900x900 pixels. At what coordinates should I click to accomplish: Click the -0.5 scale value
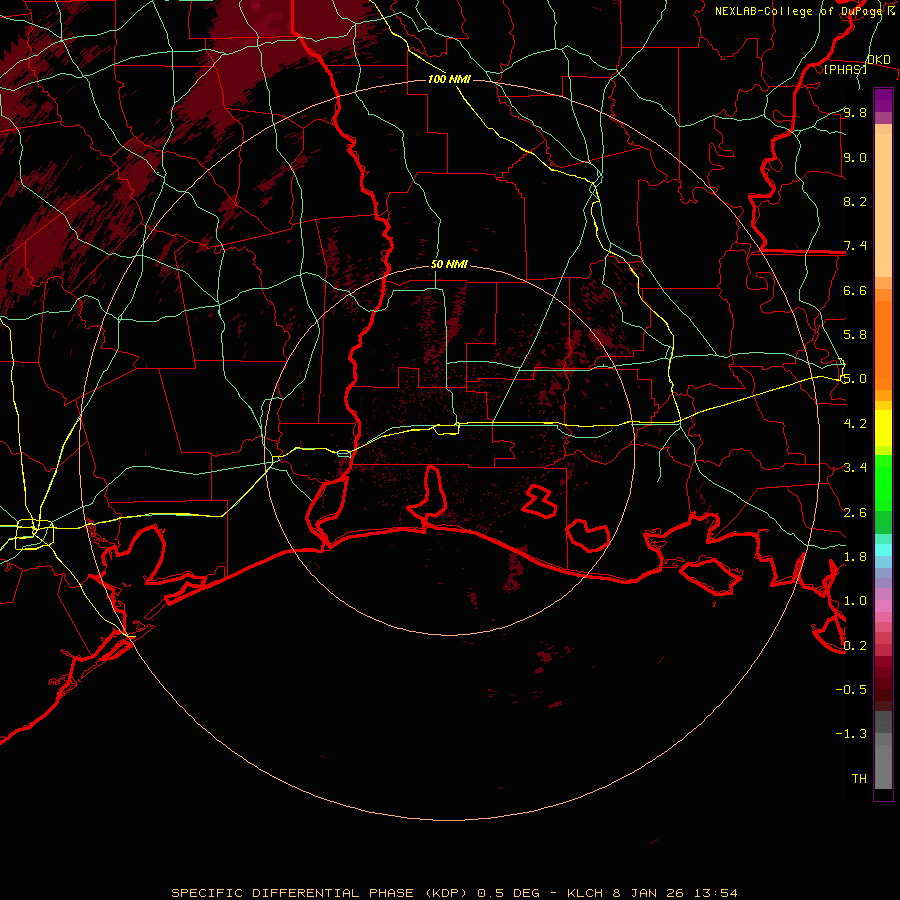pyautogui.click(x=851, y=690)
